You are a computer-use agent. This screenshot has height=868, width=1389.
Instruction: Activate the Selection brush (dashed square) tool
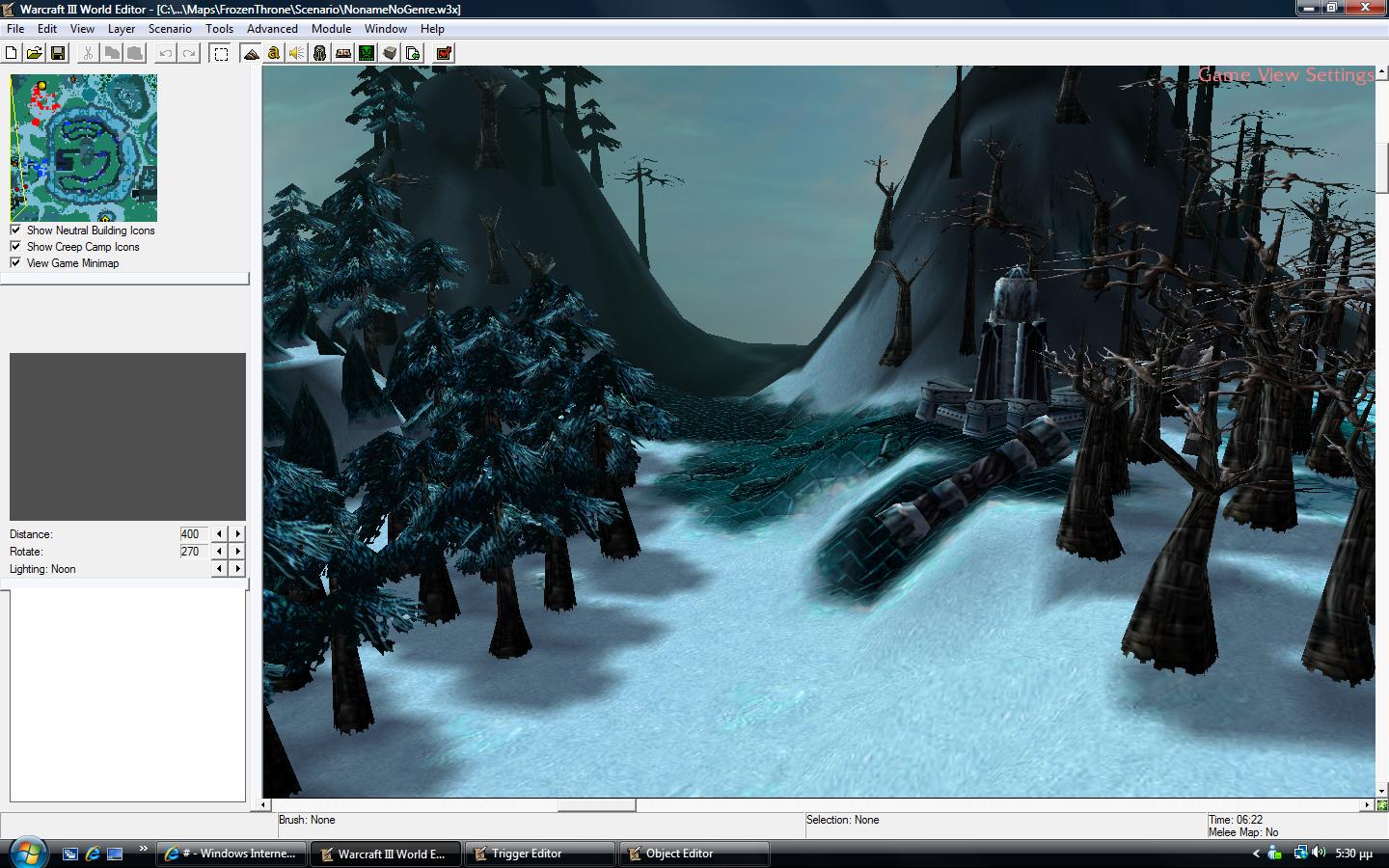[x=221, y=53]
